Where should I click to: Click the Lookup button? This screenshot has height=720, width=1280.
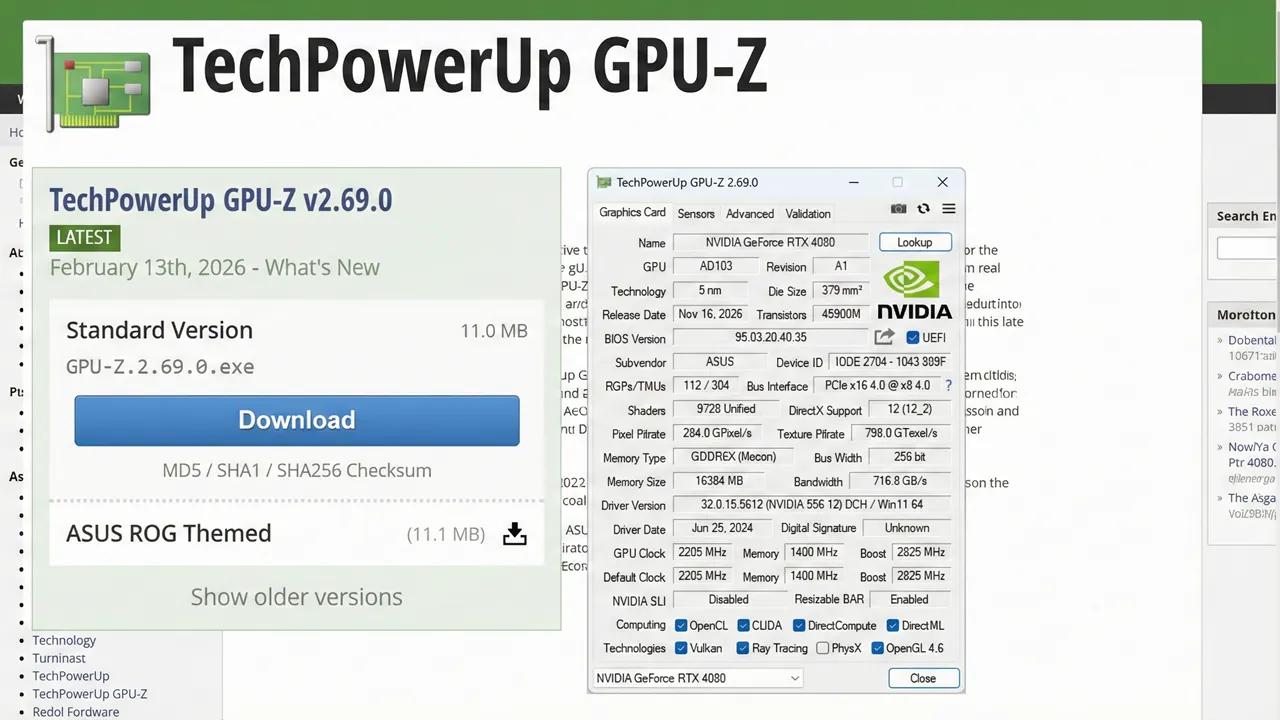tap(915, 242)
